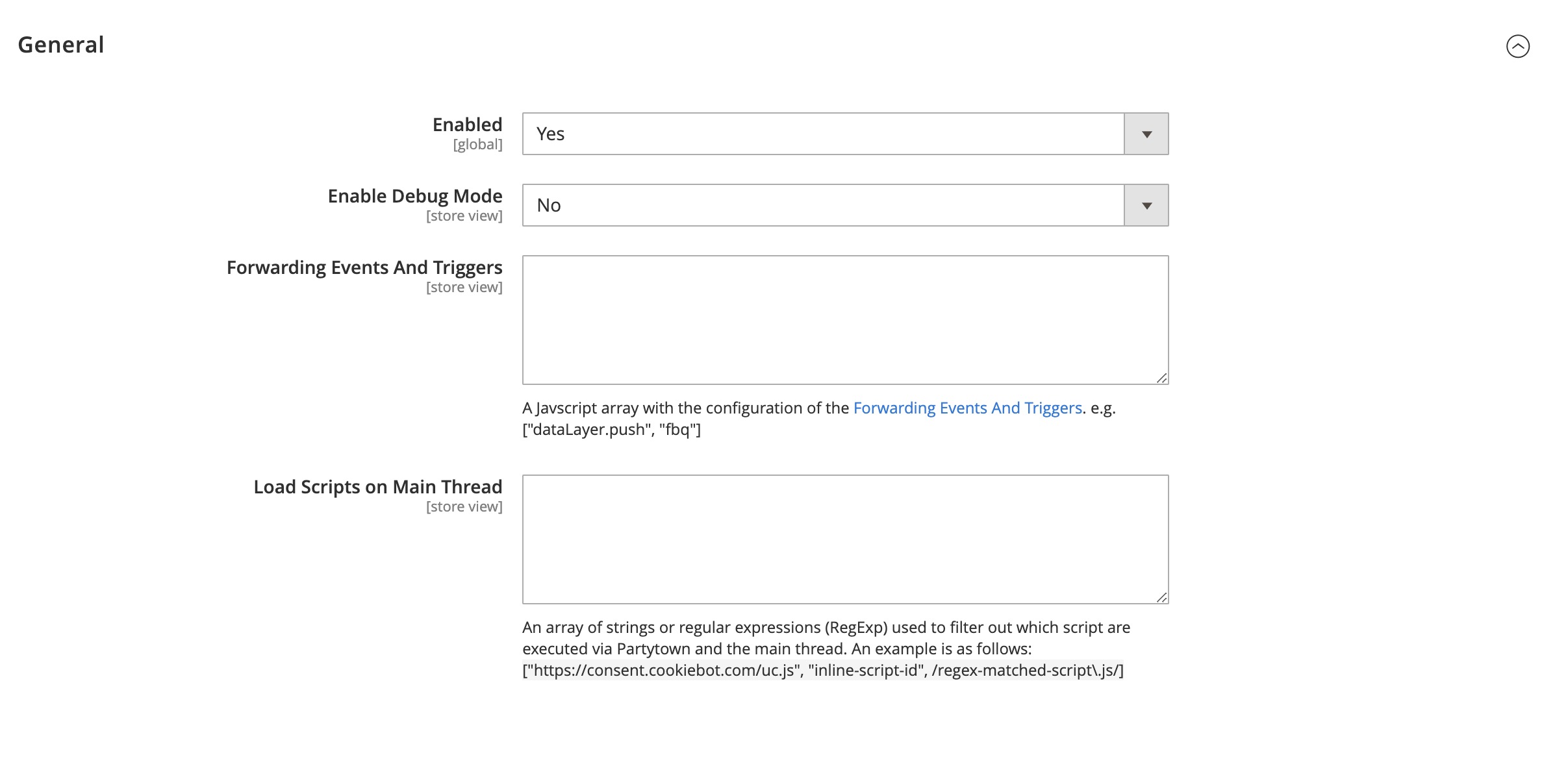Click the [store view] scope under Debug Mode

click(464, 216)
